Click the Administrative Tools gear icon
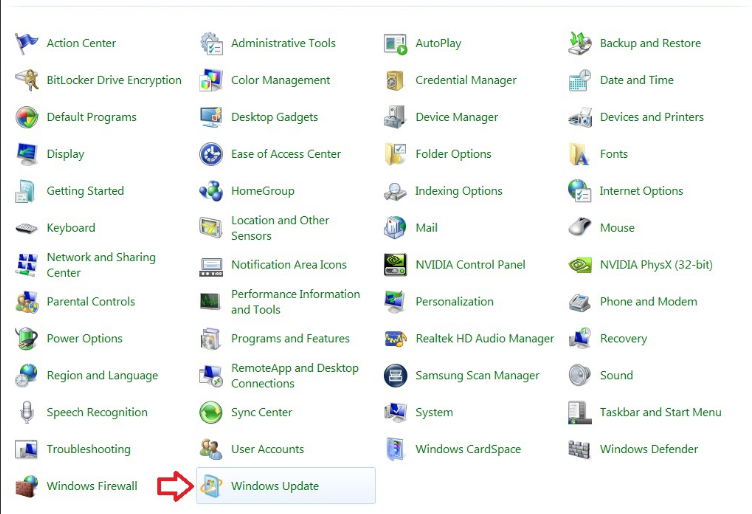This screenshot has height=514, width=752. pyautogui.click(x=211, y=43)
